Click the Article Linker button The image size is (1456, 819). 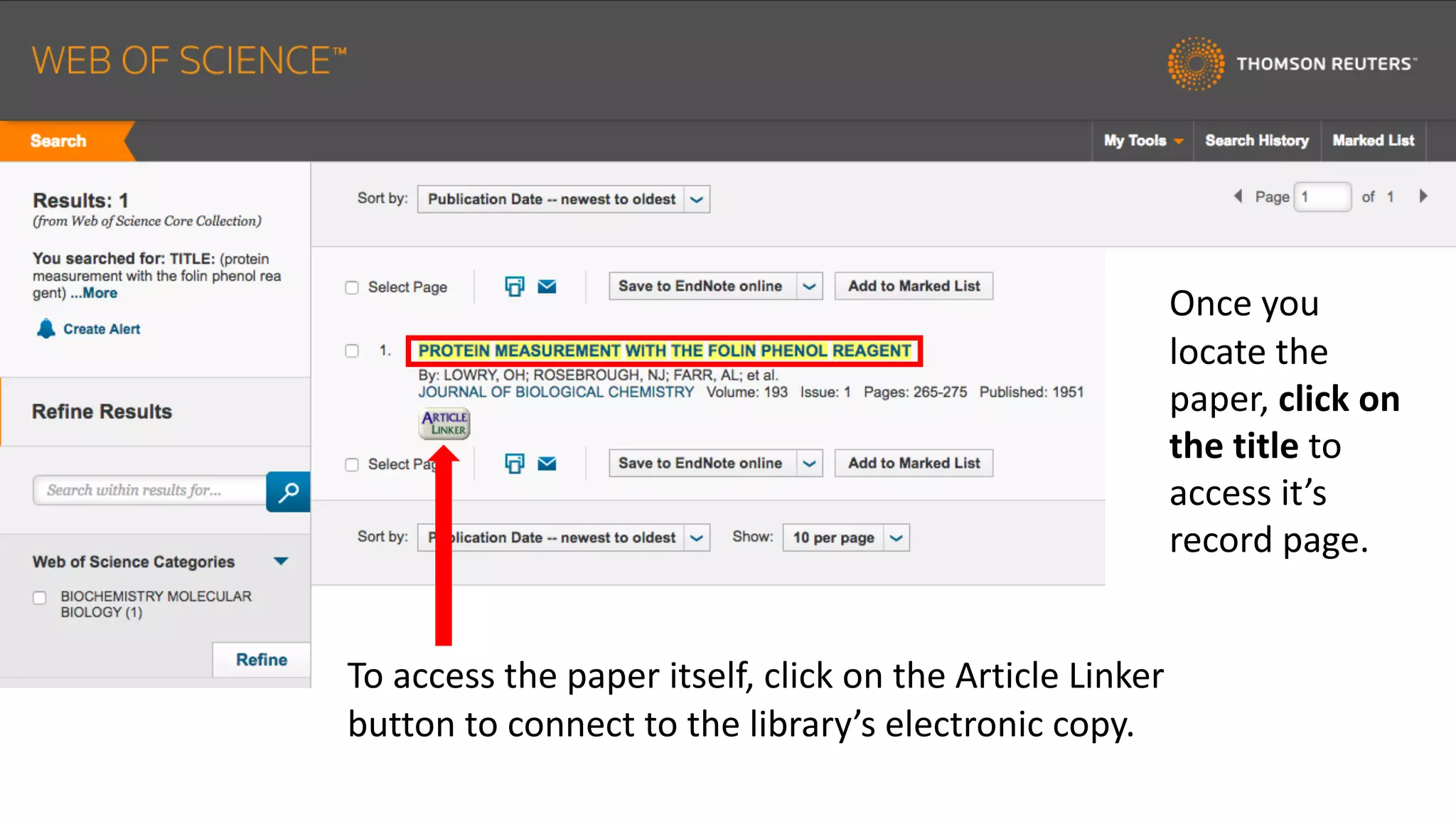(x=444, y=424)
